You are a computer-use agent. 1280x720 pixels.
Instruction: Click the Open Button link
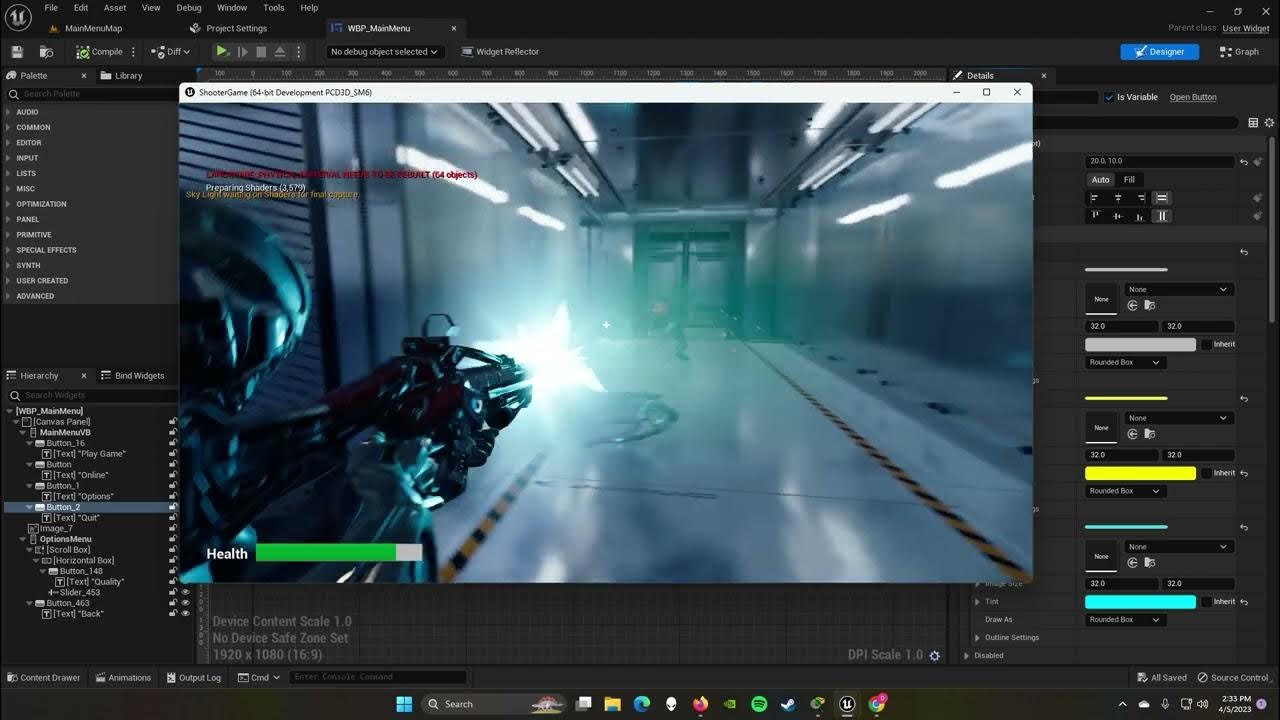(1193, 97)
